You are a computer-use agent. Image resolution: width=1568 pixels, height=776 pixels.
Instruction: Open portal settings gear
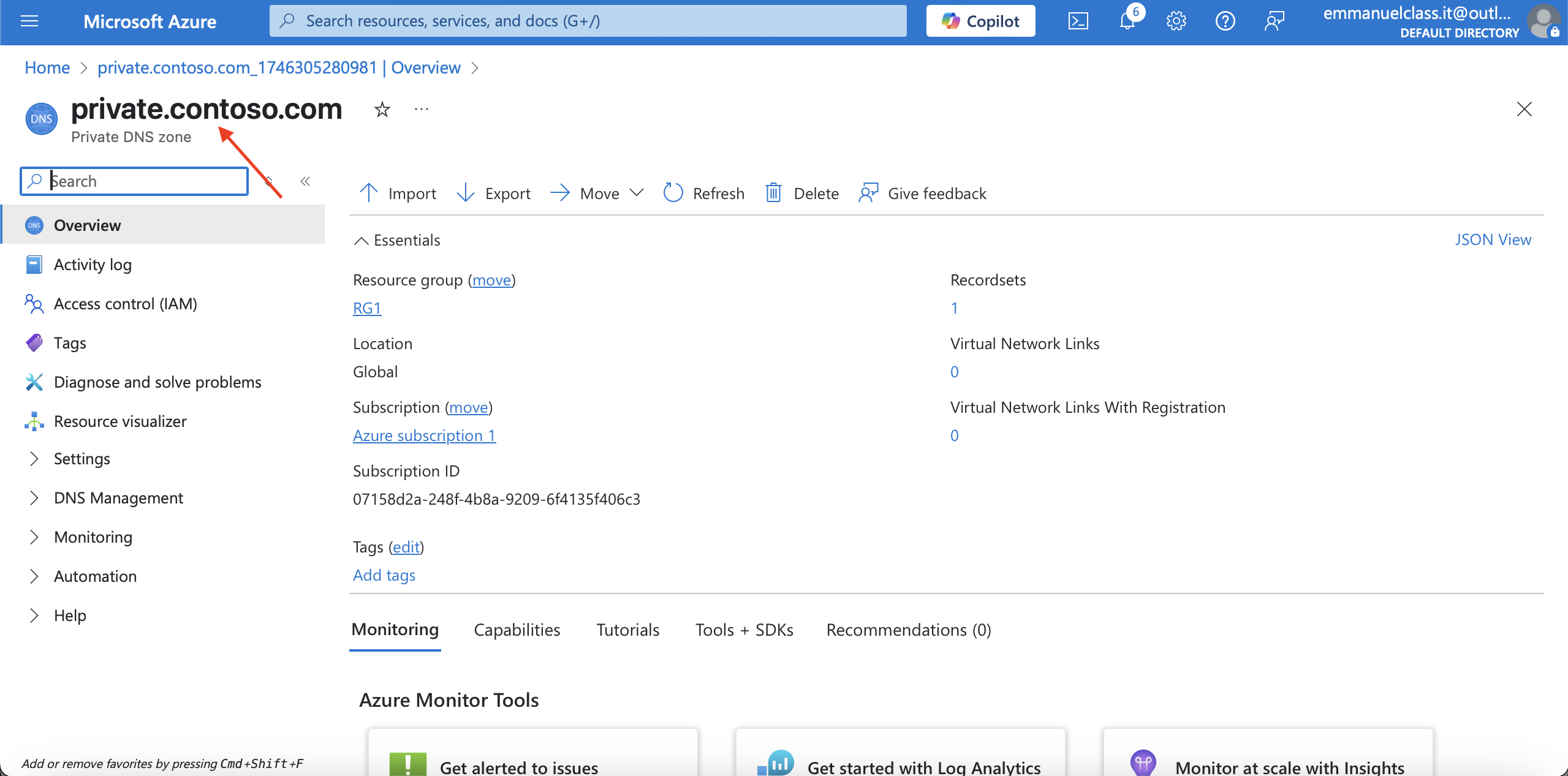[1176, 21]
